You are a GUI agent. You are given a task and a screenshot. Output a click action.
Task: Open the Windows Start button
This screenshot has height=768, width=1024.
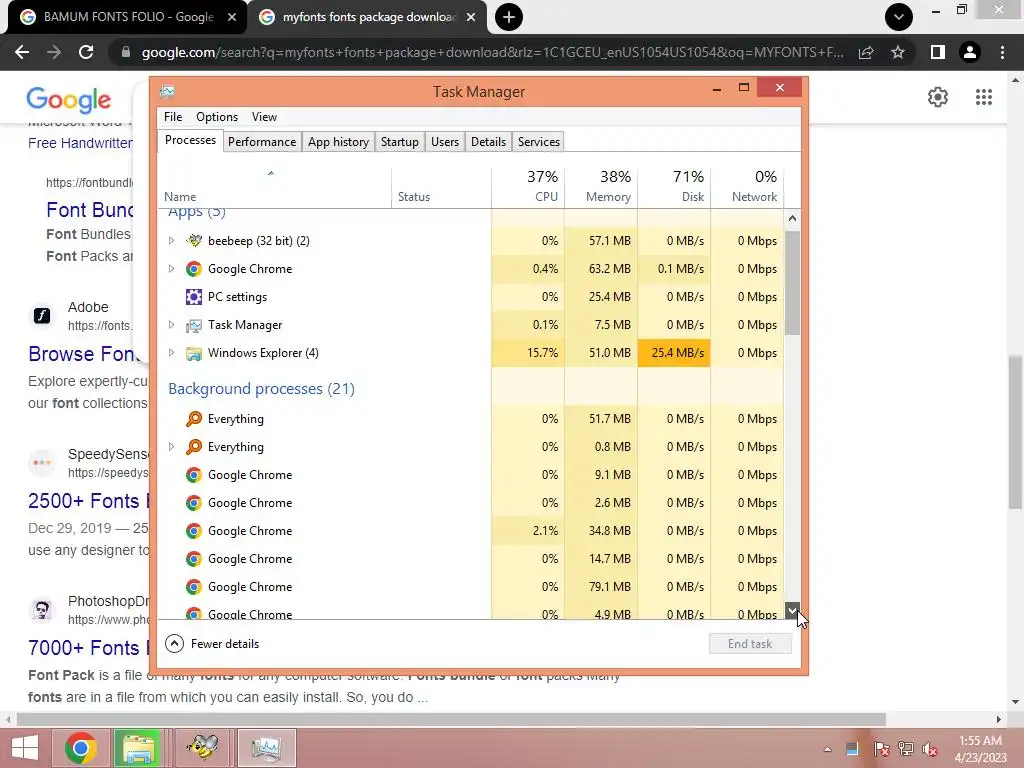25,747
